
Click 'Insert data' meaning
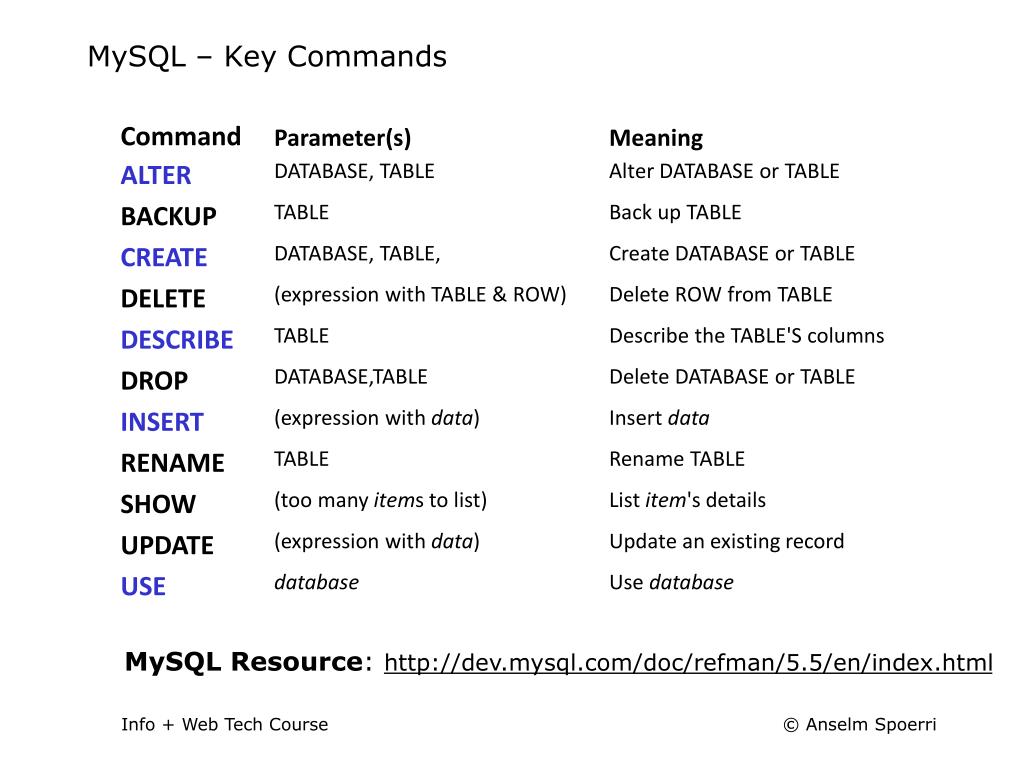(659, 418)
